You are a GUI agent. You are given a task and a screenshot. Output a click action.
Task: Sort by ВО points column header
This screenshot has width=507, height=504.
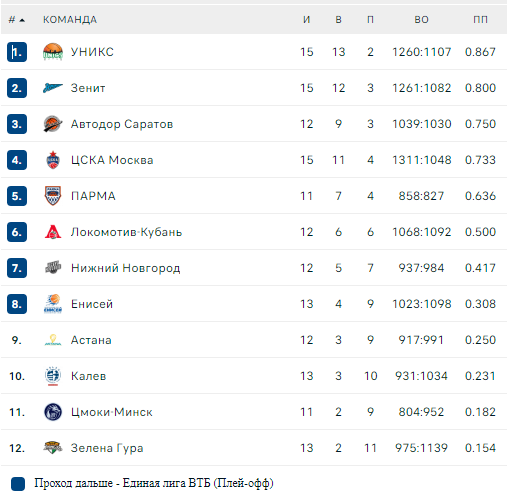pos(421,20)
